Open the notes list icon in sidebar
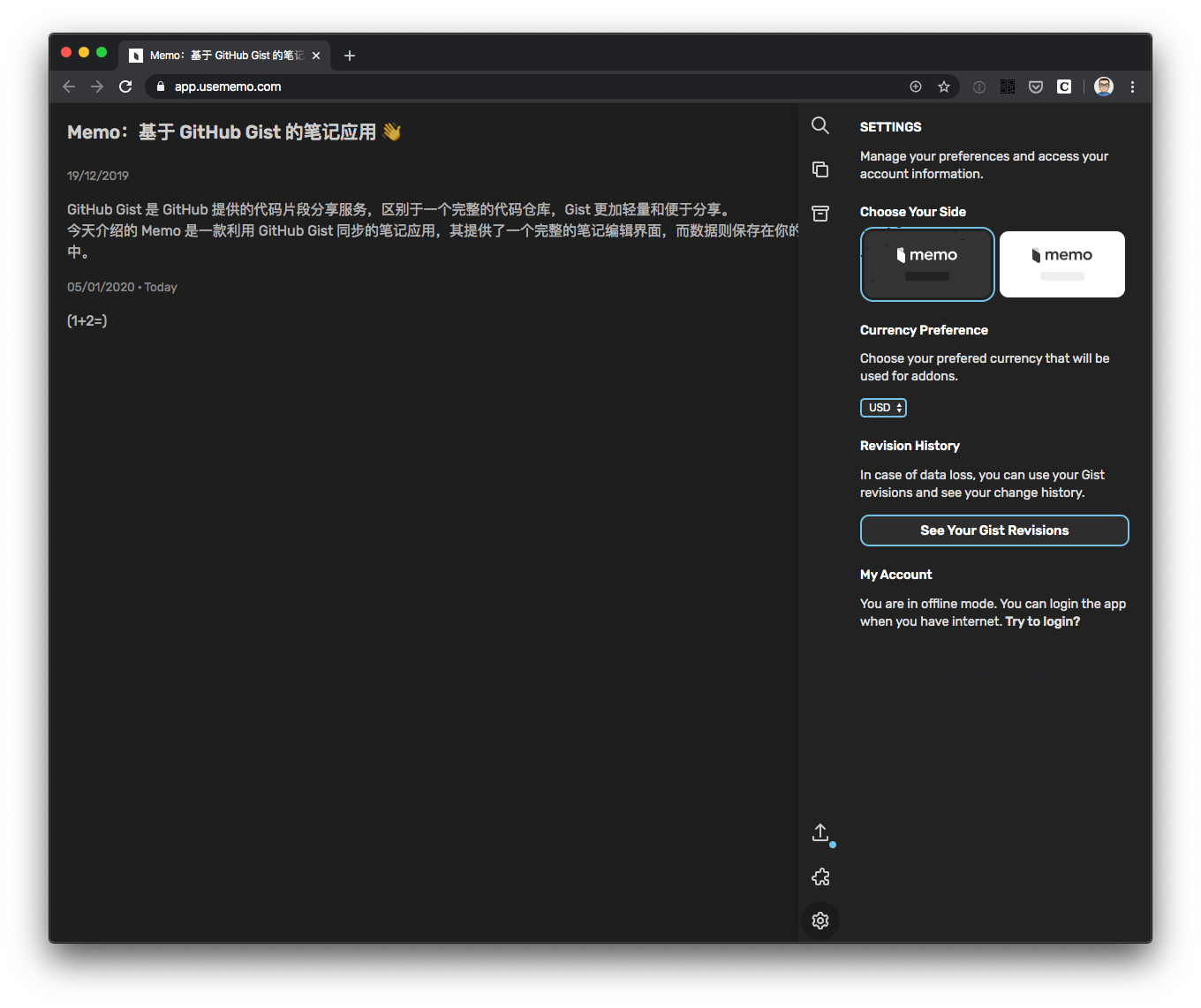This screenshot has width=1201, height=1008. 820,169
